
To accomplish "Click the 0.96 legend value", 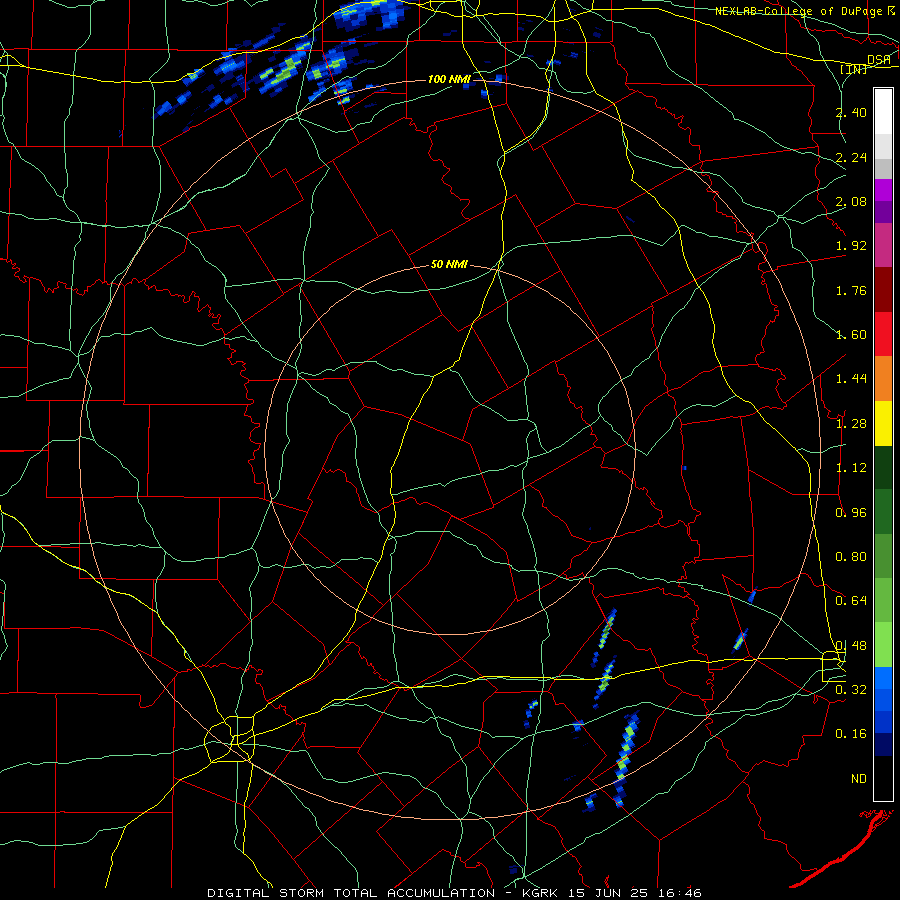I will (x=851, y=513).
